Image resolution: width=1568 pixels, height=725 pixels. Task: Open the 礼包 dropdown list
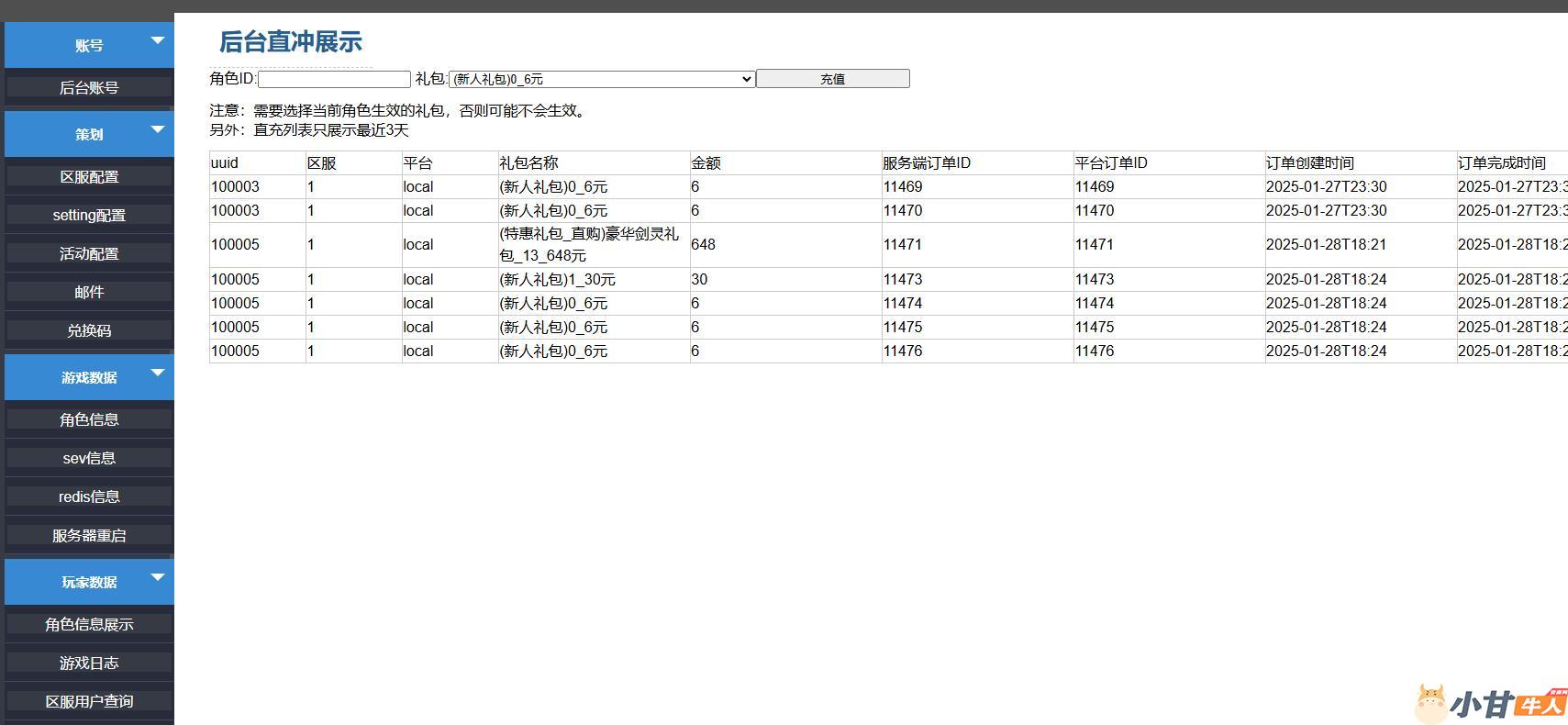pos(601,79)
